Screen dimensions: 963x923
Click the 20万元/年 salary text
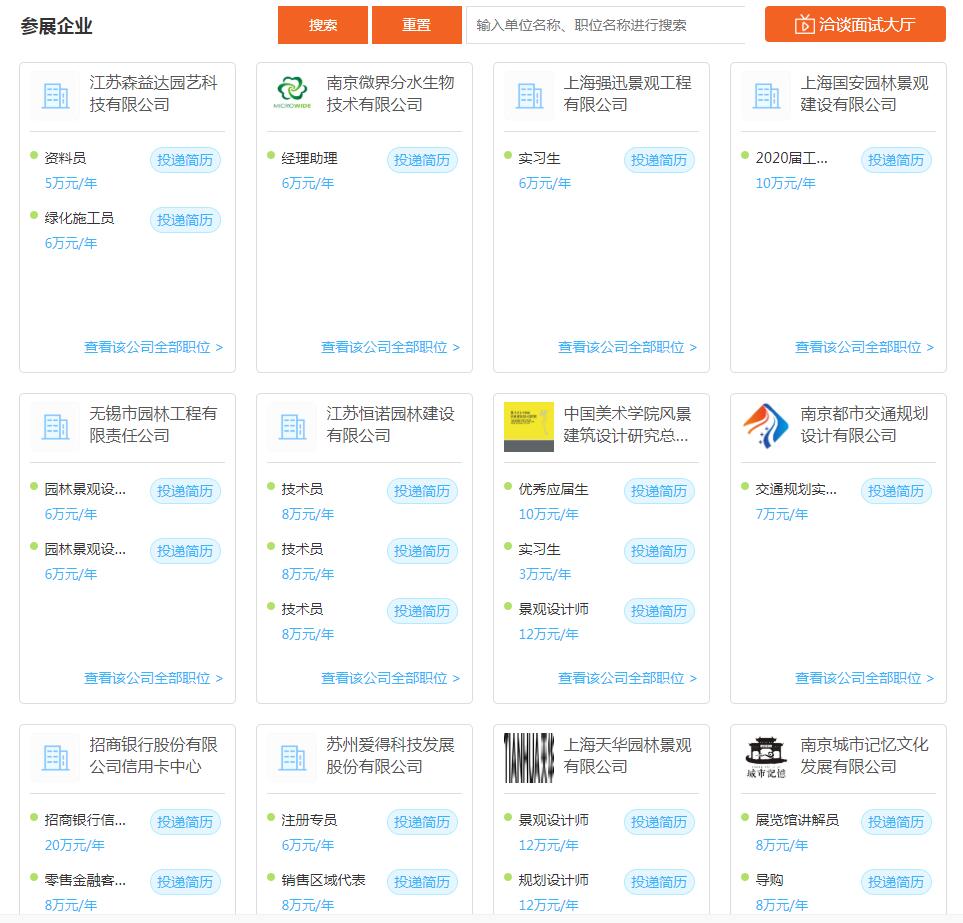[x=74, y=846]
